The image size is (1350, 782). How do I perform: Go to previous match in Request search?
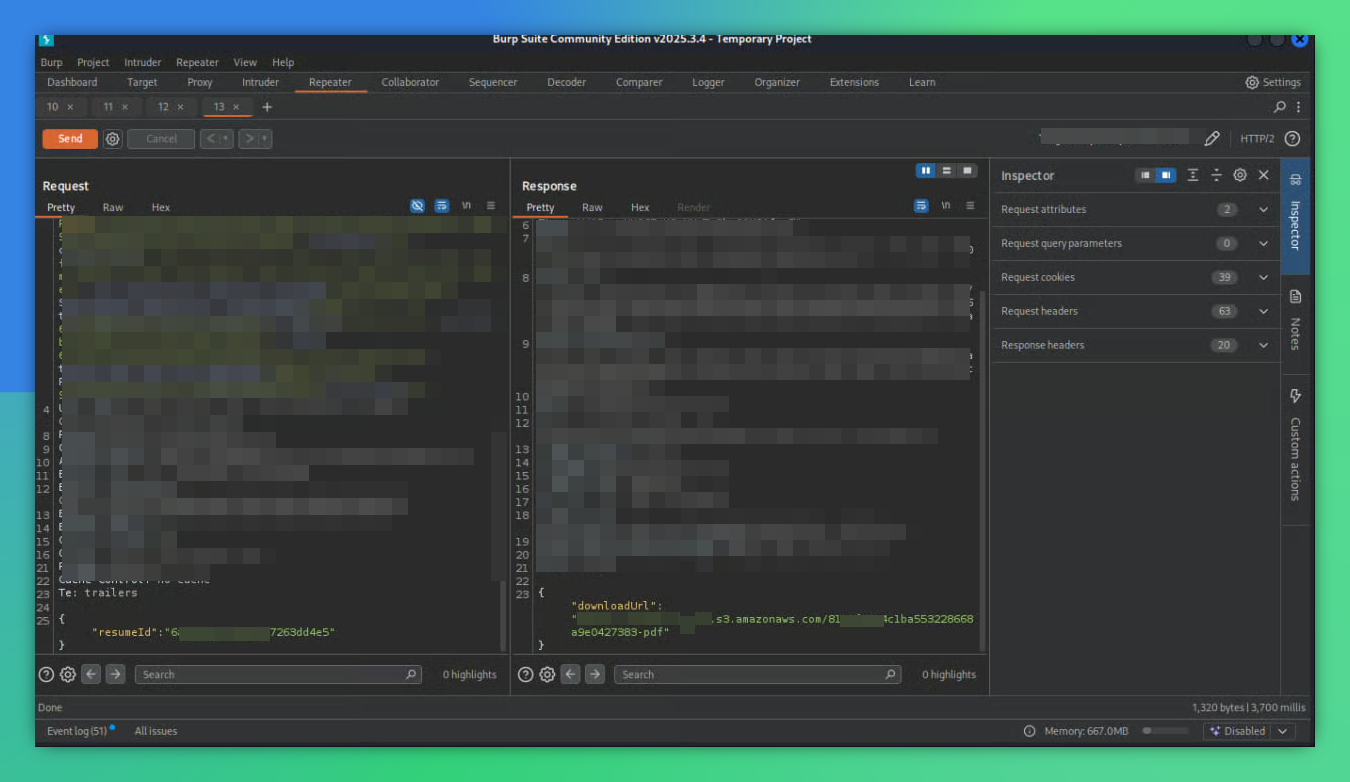pos(92,675)
